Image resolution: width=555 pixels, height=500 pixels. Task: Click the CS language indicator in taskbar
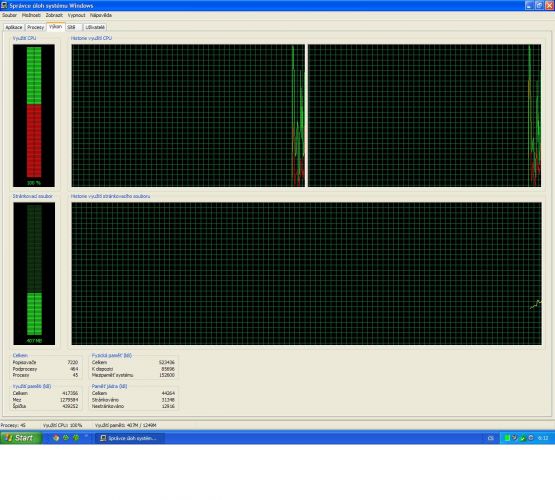(x=491, y=438)
